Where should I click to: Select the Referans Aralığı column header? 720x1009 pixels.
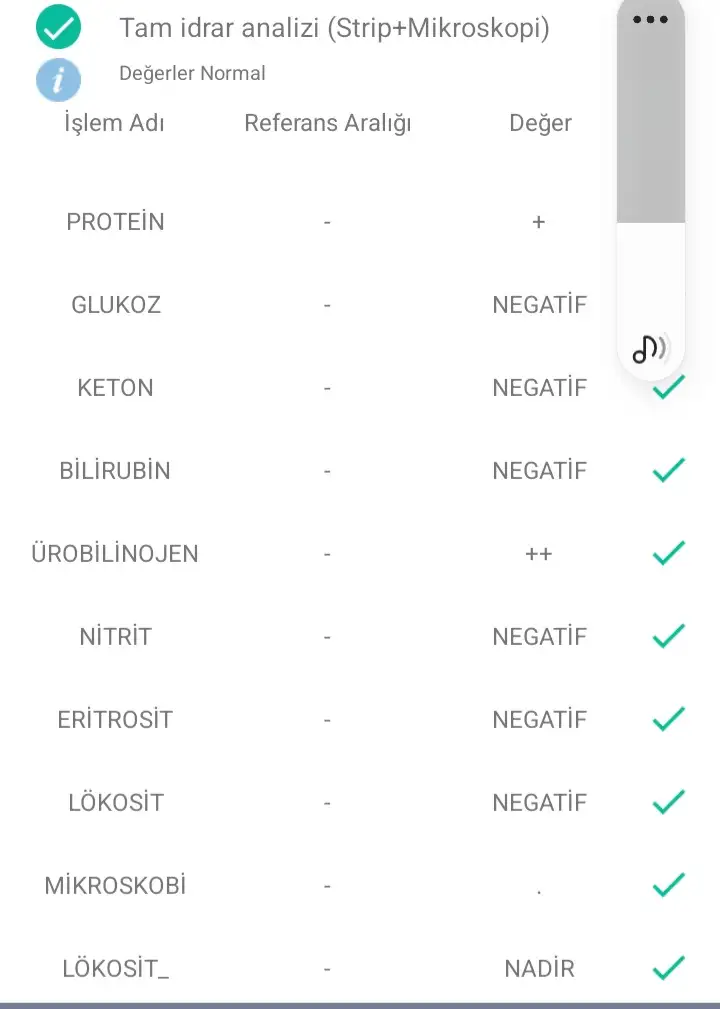tap(328, 123)
